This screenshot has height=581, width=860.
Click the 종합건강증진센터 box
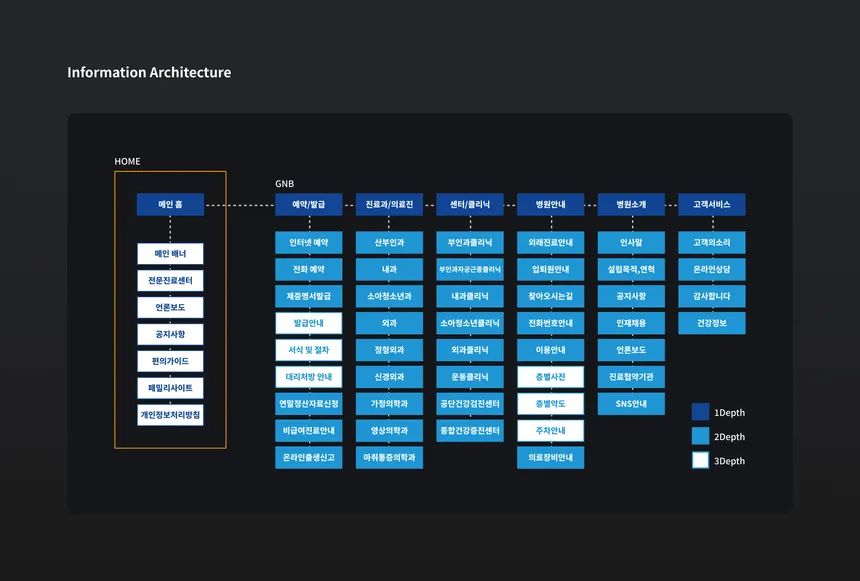click(x=470, y=431)
